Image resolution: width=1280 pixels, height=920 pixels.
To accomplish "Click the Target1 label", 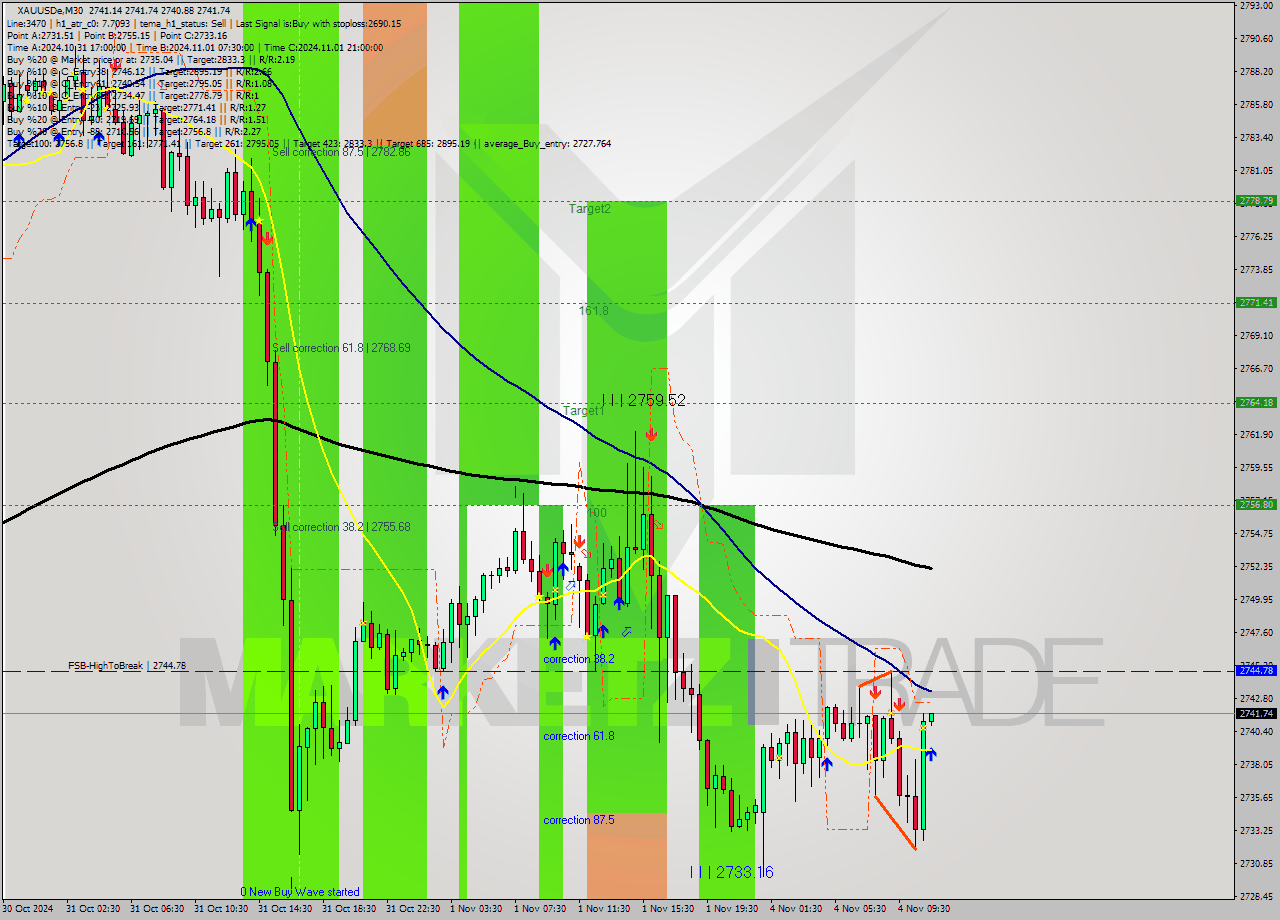I will pos(584,411).
